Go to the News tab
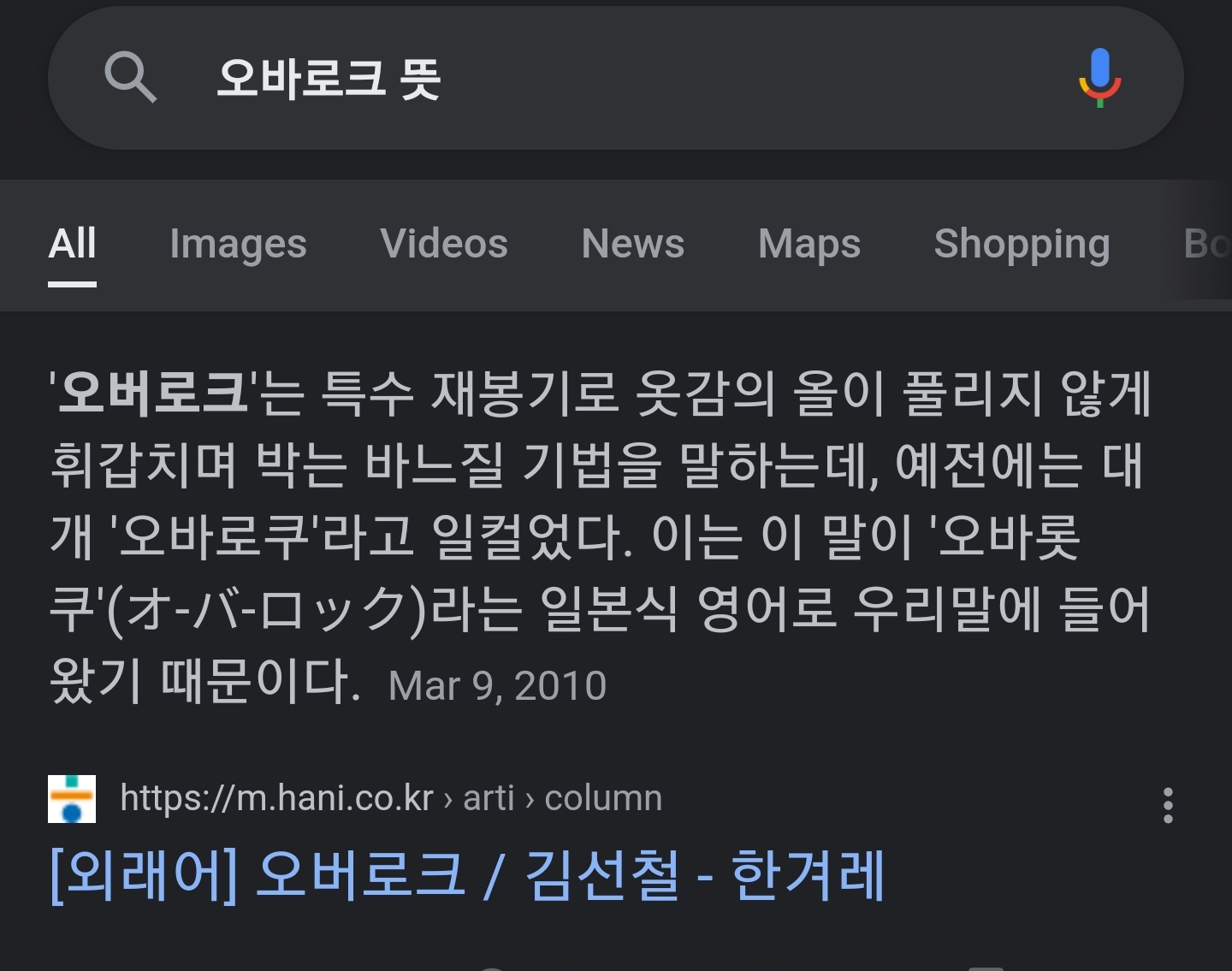The height and width of the screenshot is (971, 1232). (633, 244)
